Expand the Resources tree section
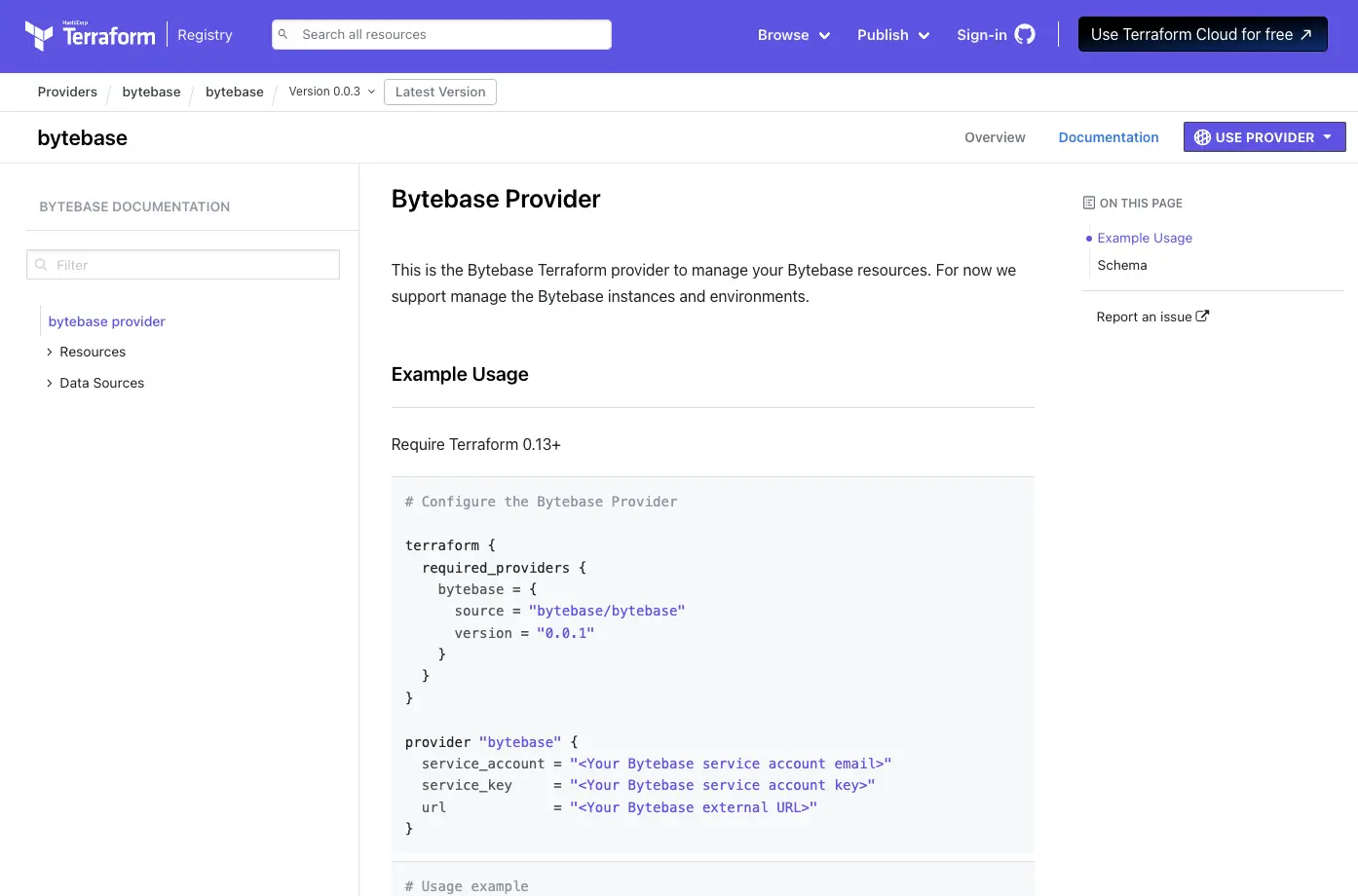The width and height of the screenshot is (1358, 896). click(50, 353)
